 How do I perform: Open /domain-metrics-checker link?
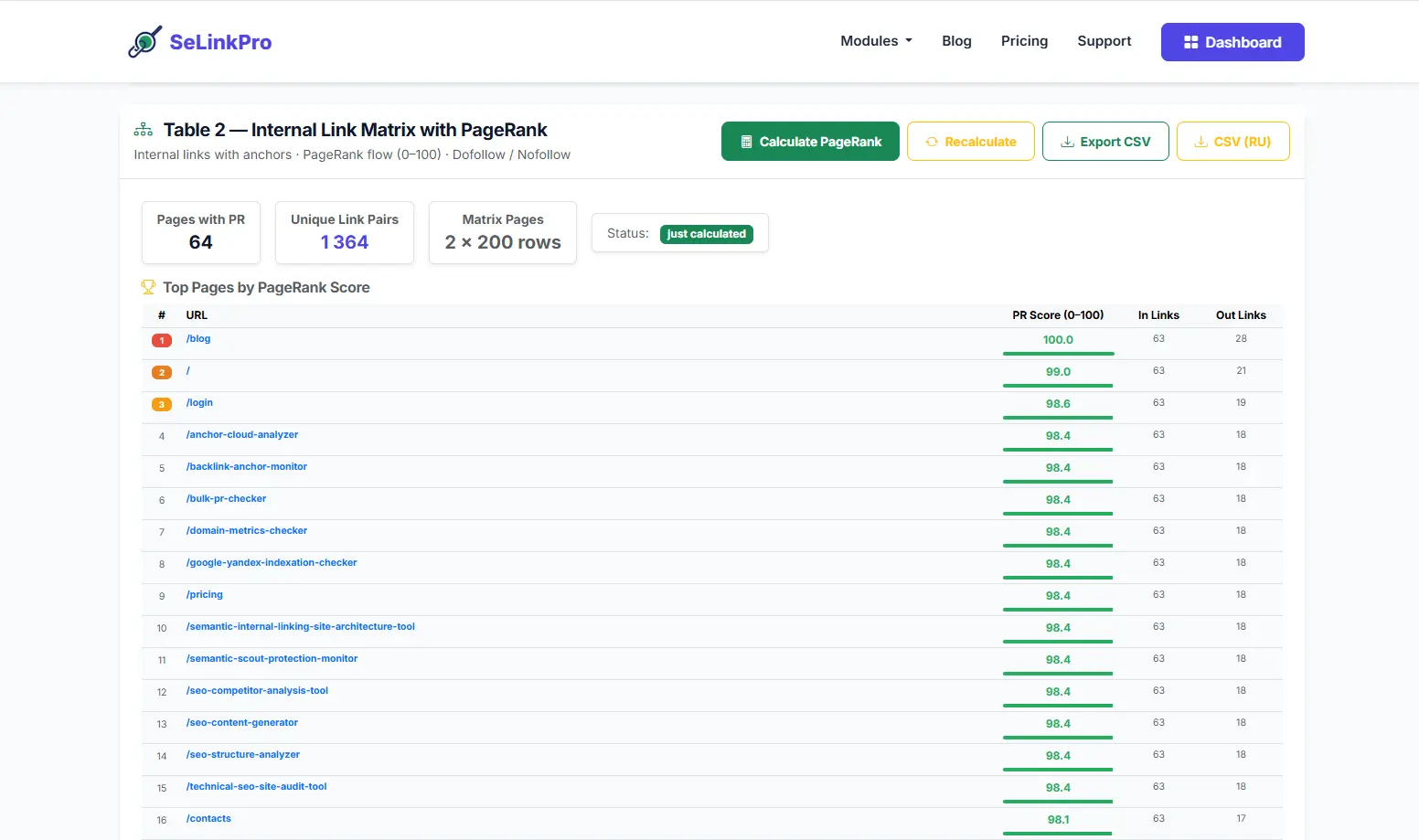pos(247,530)
